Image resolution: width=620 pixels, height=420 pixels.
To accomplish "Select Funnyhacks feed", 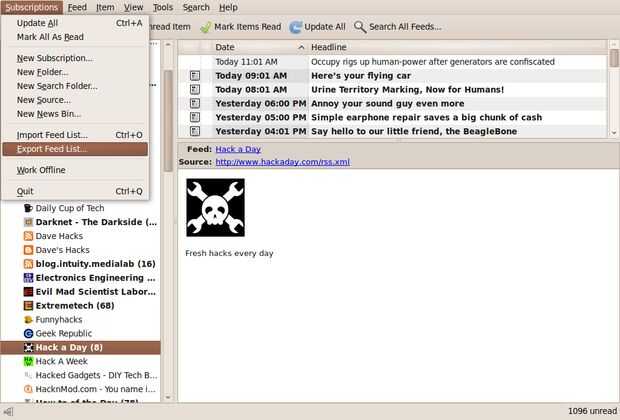I will 81,320.
